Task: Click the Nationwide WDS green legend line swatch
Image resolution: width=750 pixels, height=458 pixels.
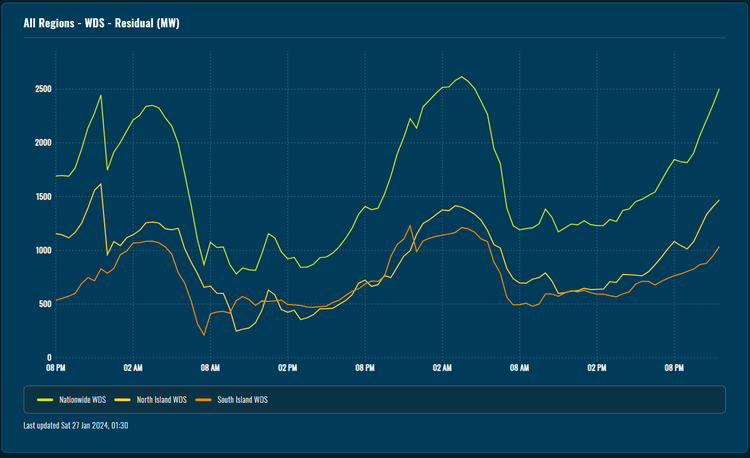Action: click(45, 399)
